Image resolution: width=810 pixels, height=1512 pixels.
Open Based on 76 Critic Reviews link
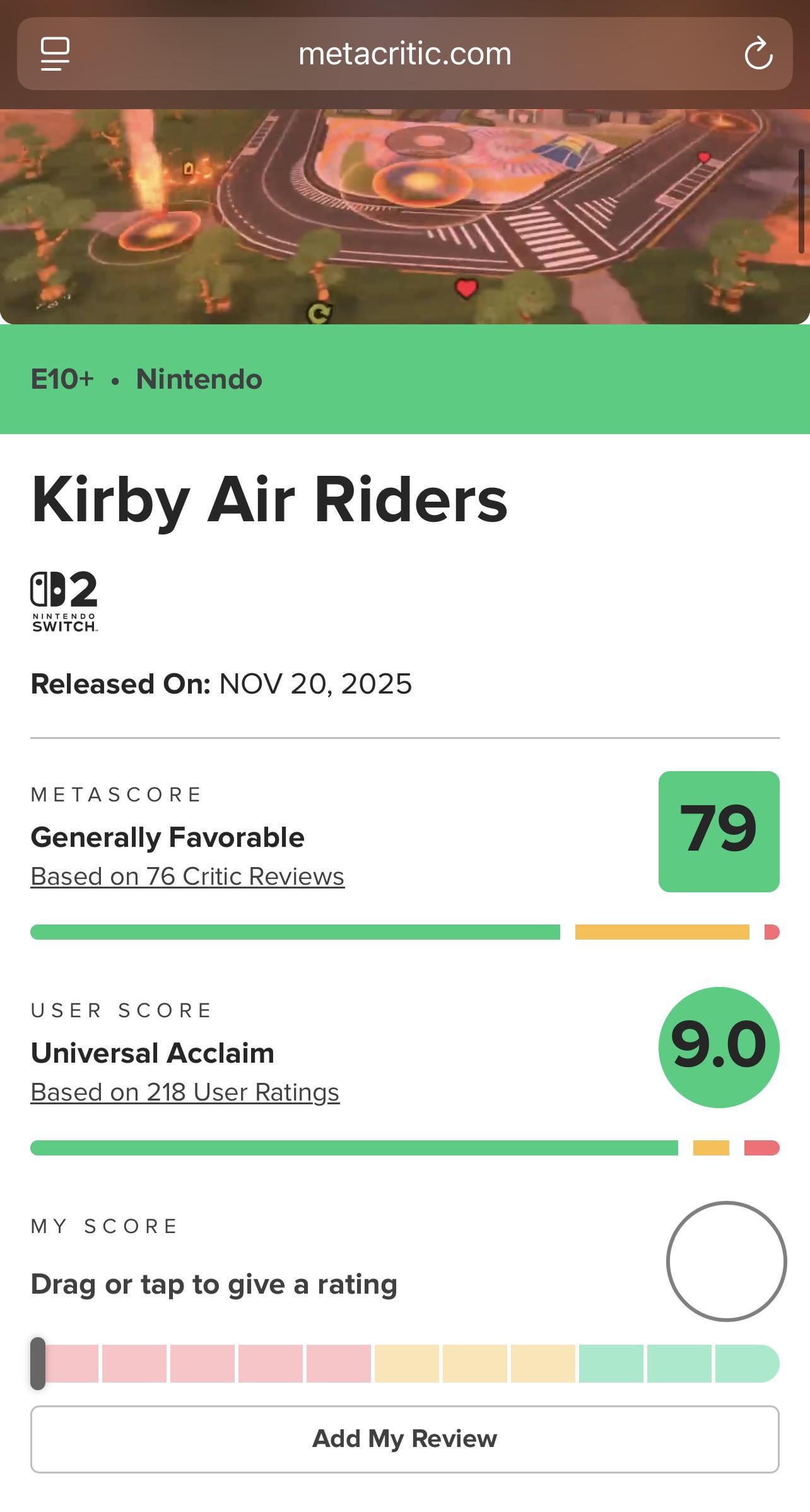coord(187,876)
